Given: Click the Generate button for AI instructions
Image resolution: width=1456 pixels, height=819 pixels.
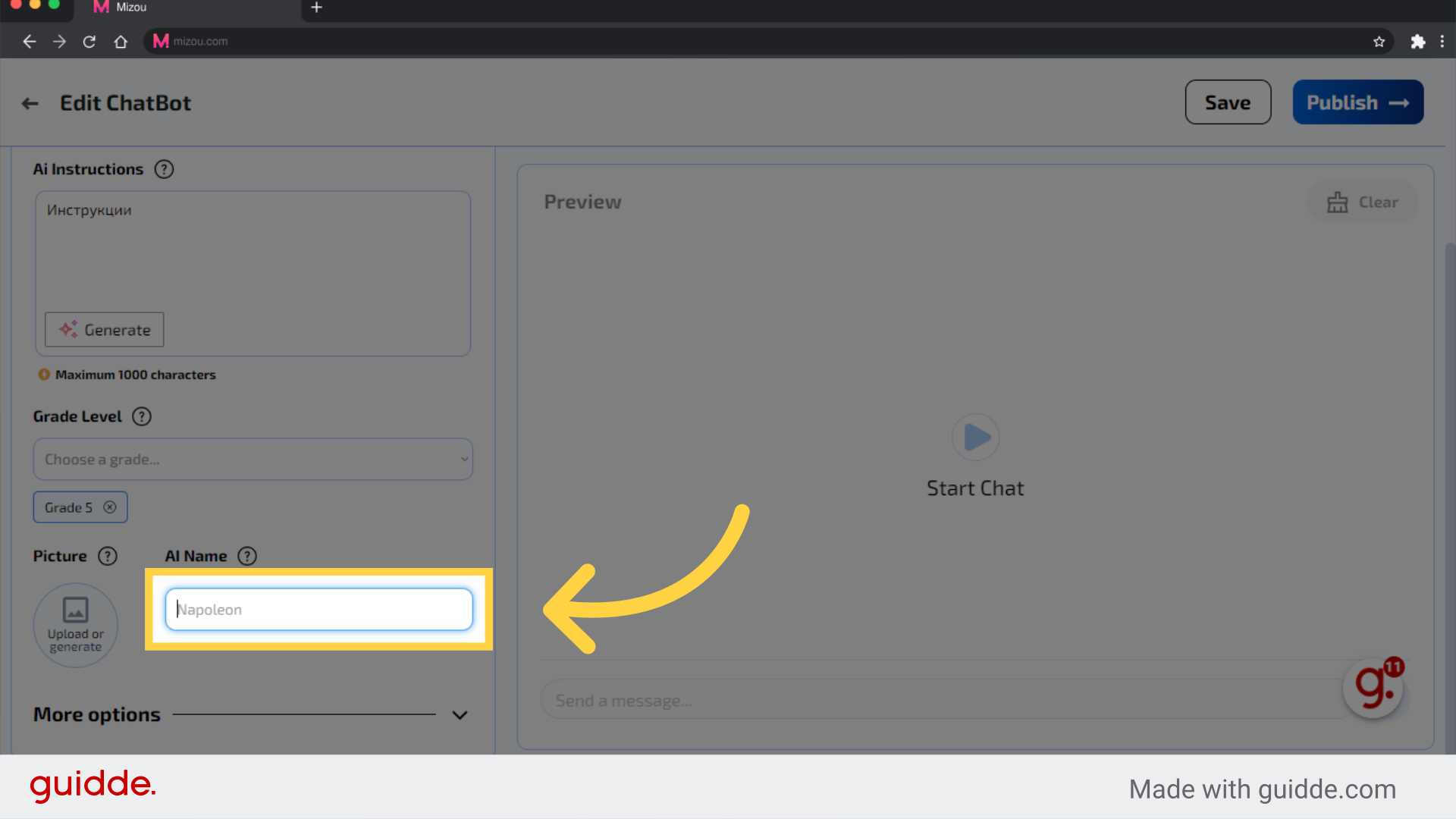Looking at the screenshot, I should point(104,329).
